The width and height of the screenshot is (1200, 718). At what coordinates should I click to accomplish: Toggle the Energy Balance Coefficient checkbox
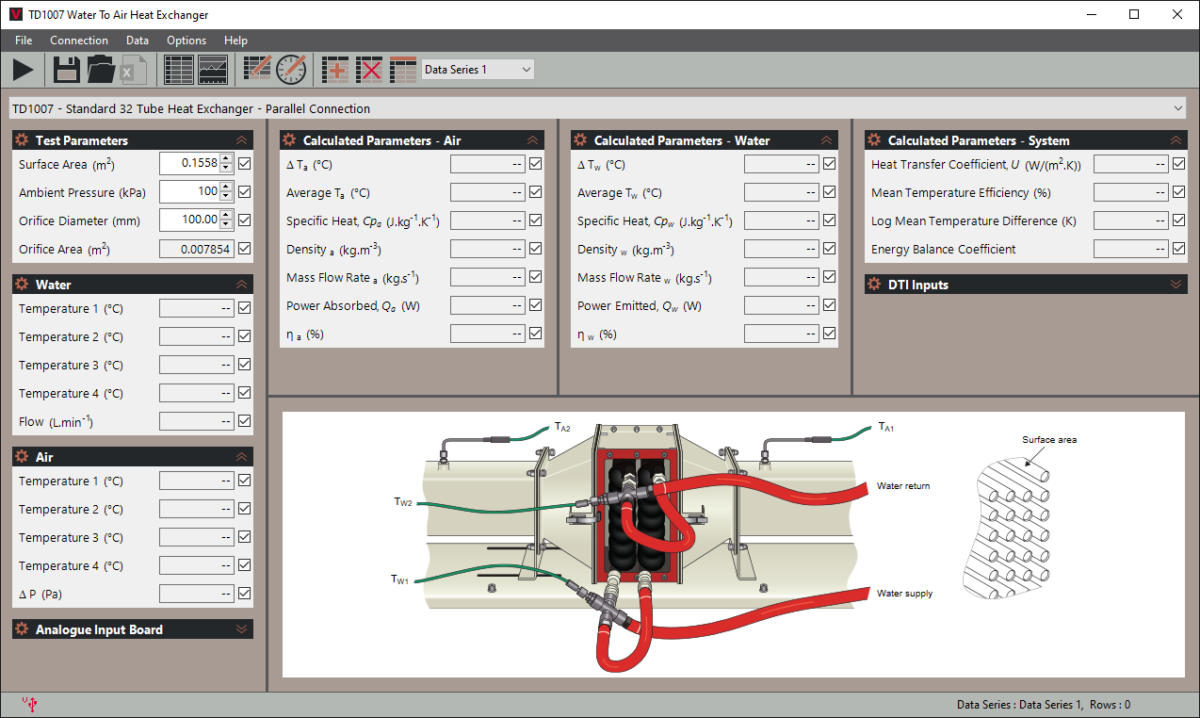coord(1179,249)
